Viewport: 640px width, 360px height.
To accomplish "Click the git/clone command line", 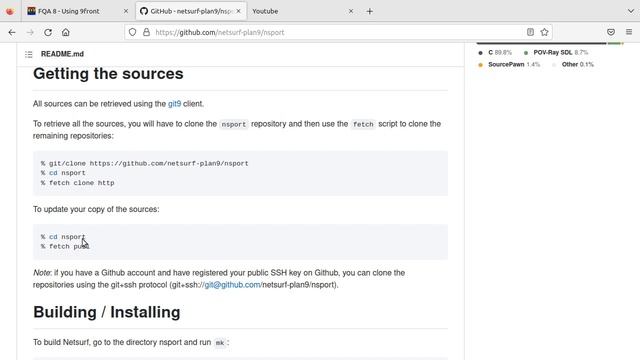I will pos(144,163).
